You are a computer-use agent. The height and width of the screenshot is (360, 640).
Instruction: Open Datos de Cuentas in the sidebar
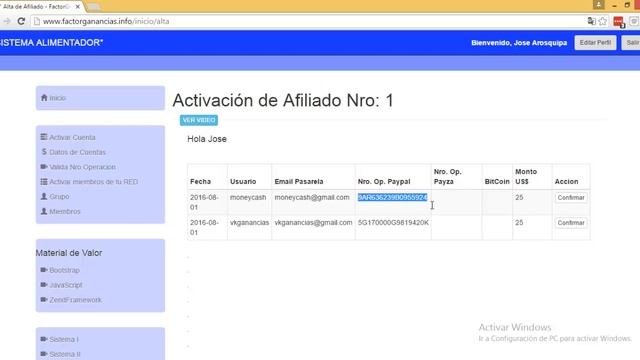pos(77,152)
